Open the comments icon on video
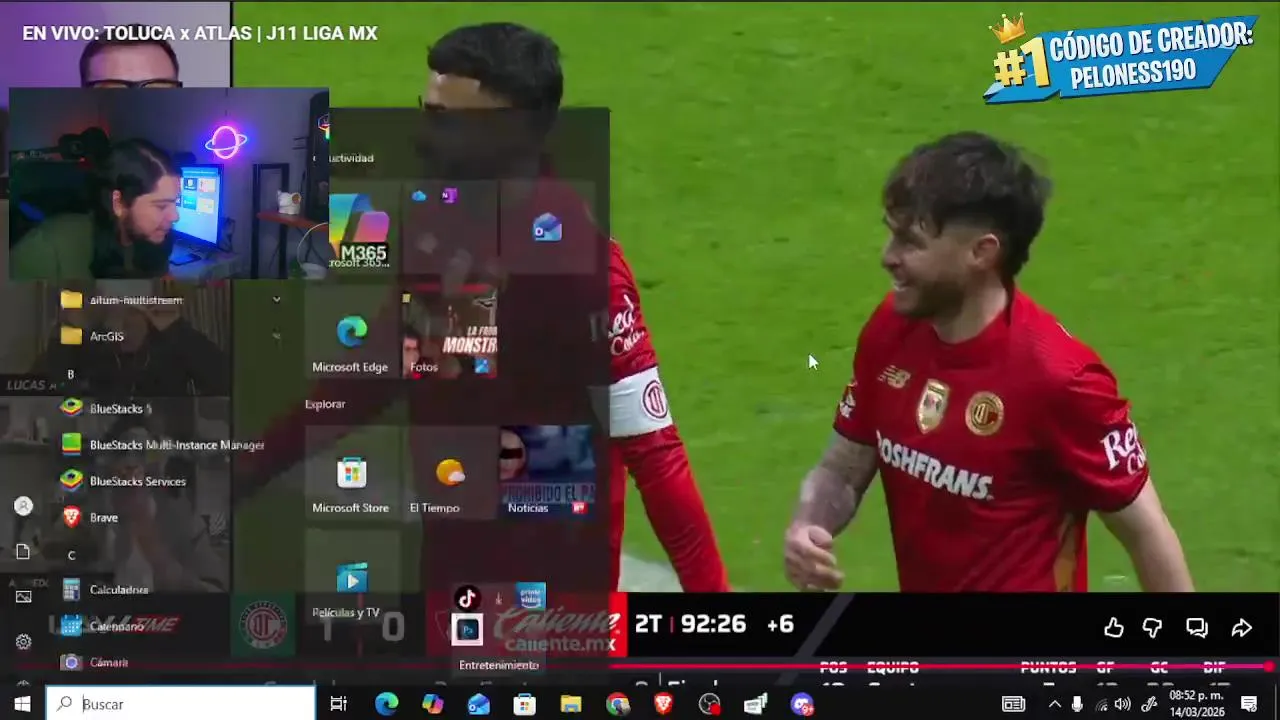Viewport: 1280px width, 720px height. pos(1196,627)
